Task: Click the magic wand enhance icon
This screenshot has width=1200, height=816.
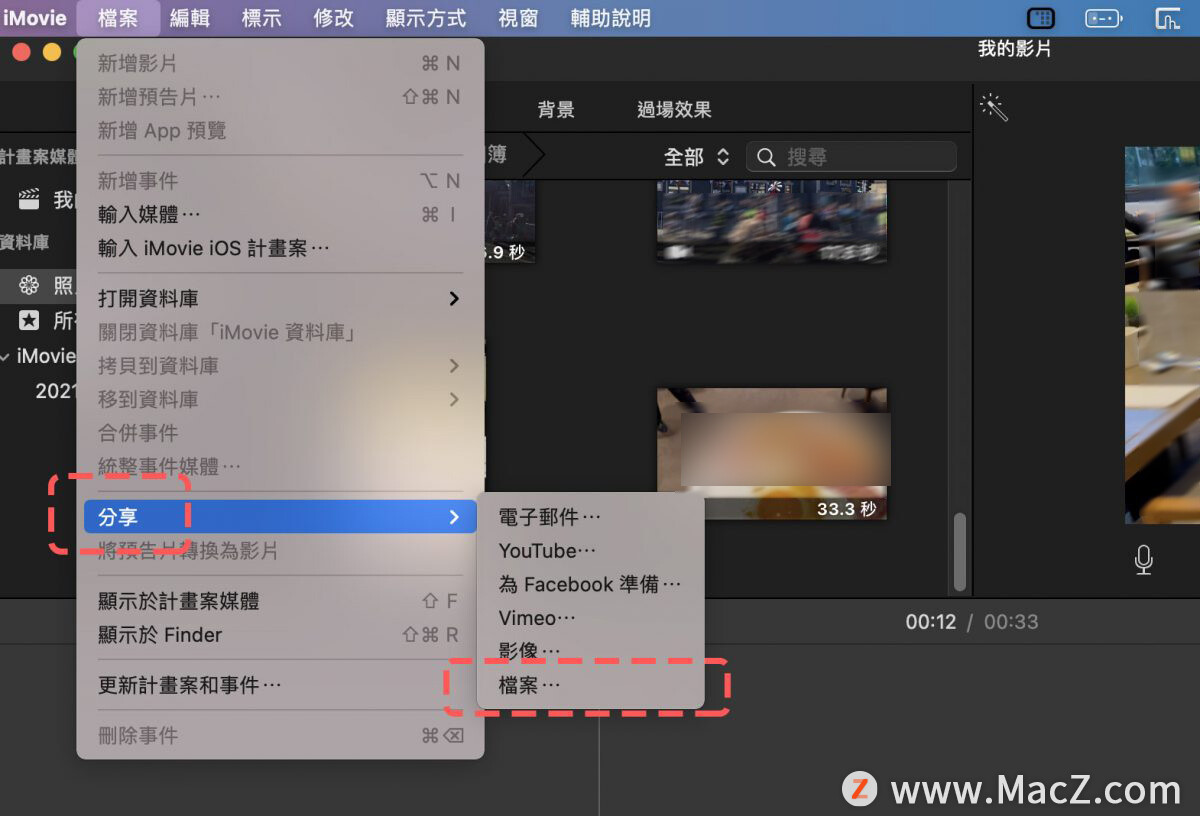Action: (x=993, y=107)
